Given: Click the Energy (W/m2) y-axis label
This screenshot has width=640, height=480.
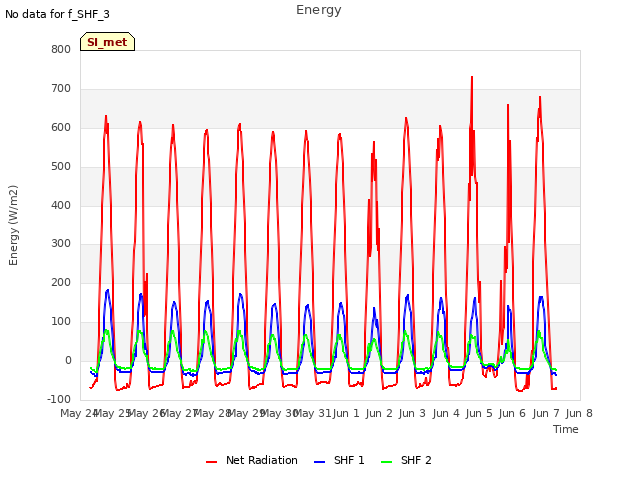Looking at the screenshot, I should pyautogui.click(x=13, y=225).
